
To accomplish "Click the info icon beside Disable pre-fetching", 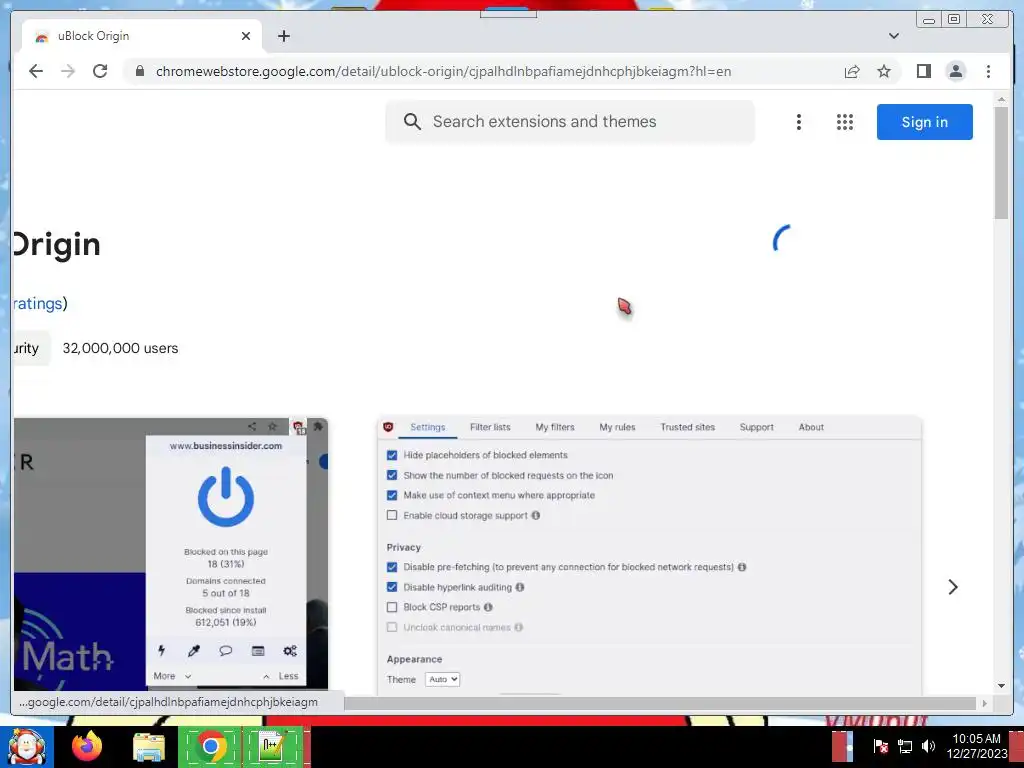I will [742, 567].
